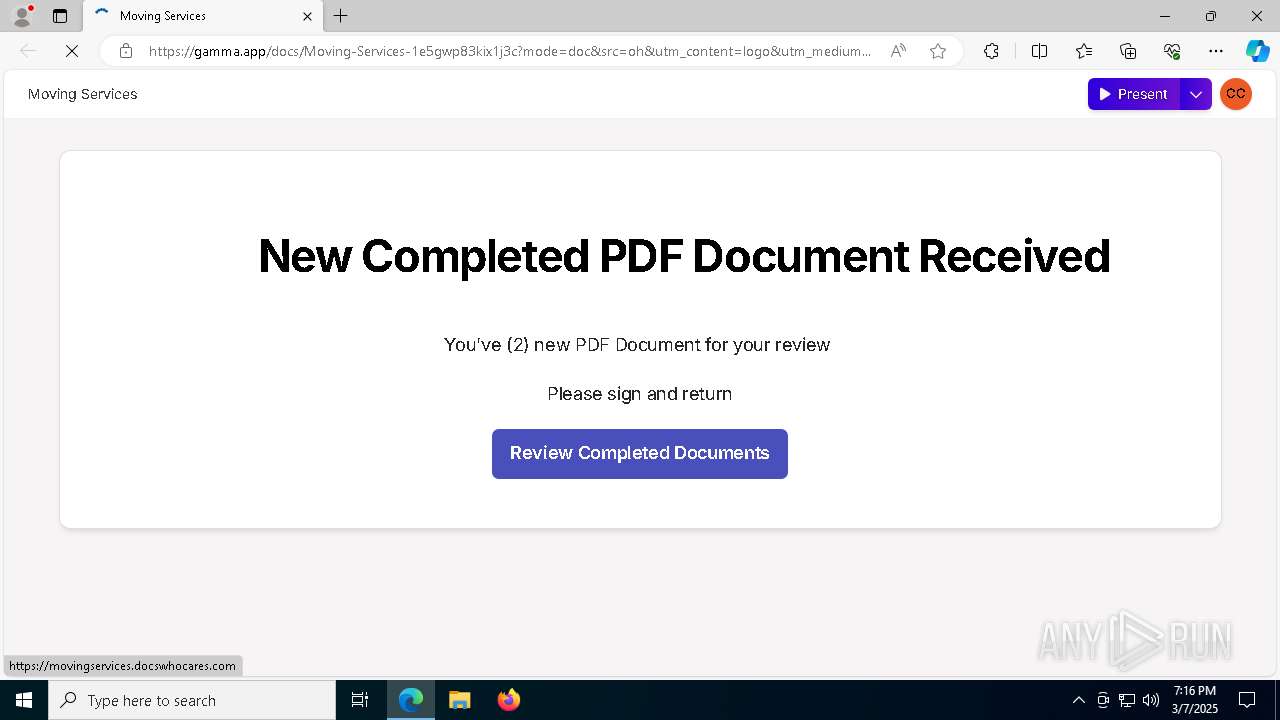
Task: Toggle Read aloud icon
Action: (898, 51)
